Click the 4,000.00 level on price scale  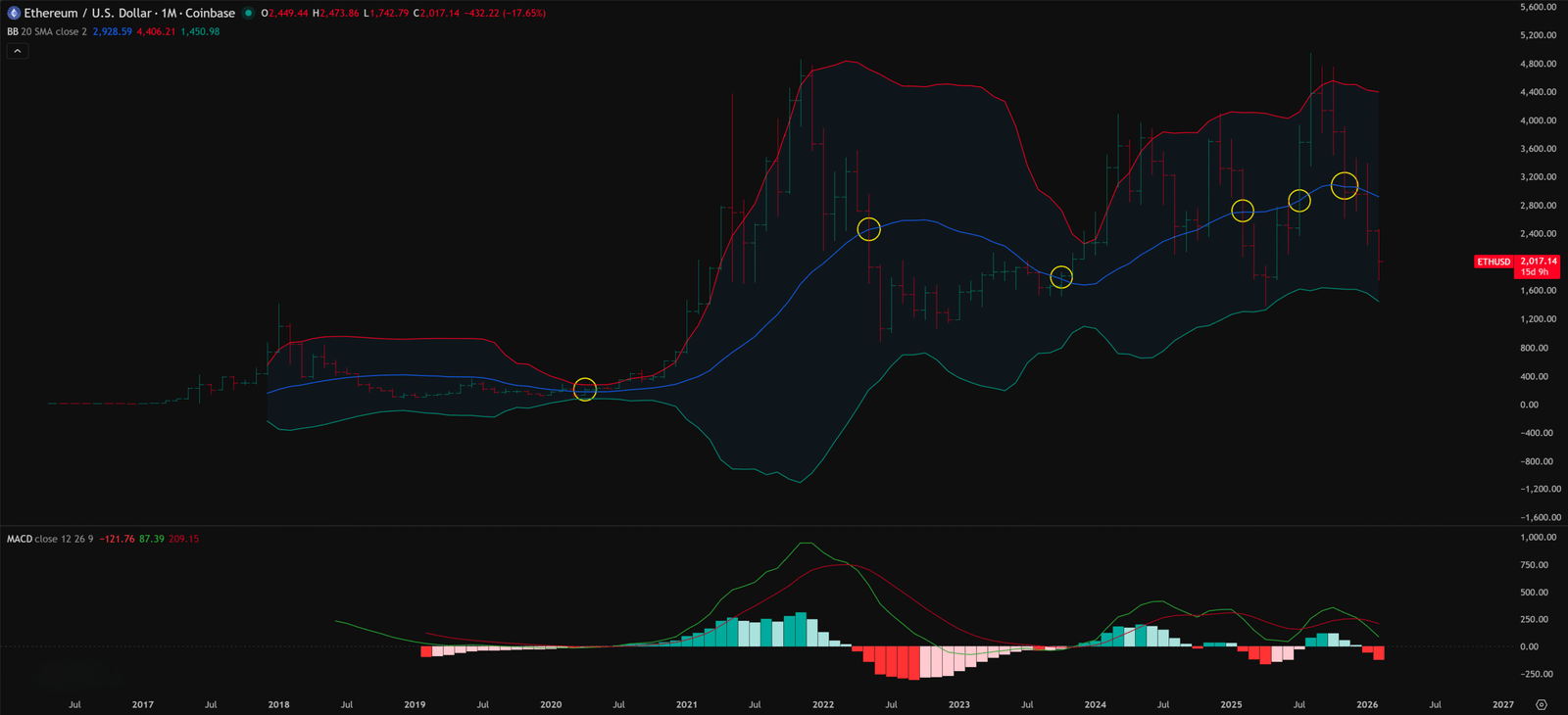[1538, 120]
